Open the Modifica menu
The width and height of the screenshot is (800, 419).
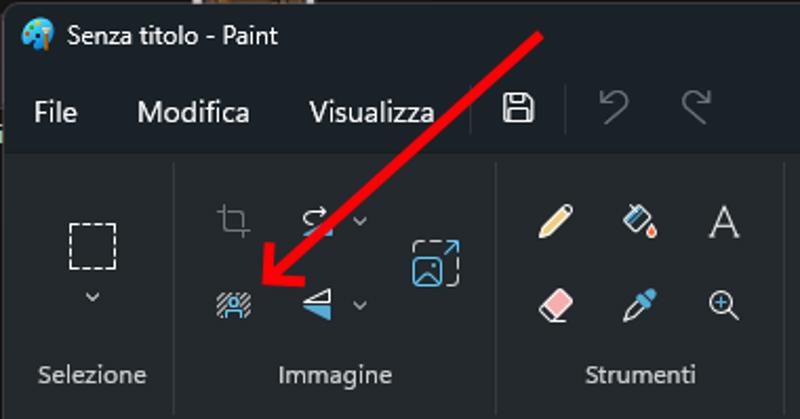193,112
